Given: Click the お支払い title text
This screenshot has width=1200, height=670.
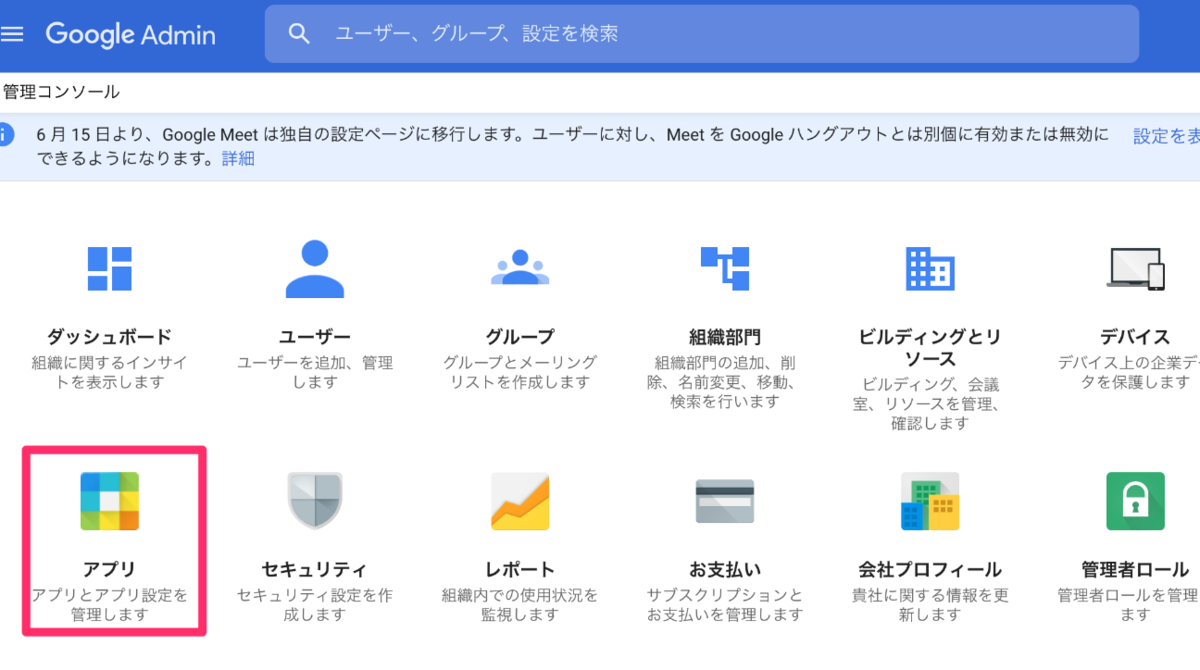Looking at the screenshot, I should (725, 569).
